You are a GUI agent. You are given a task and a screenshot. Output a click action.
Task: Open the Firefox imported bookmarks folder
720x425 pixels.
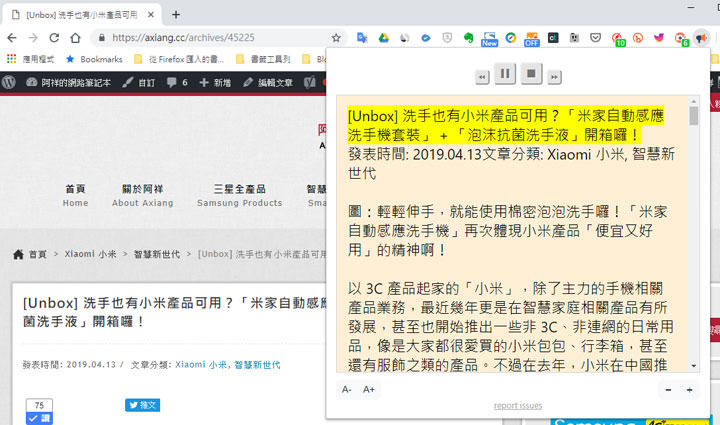point(179,59)
